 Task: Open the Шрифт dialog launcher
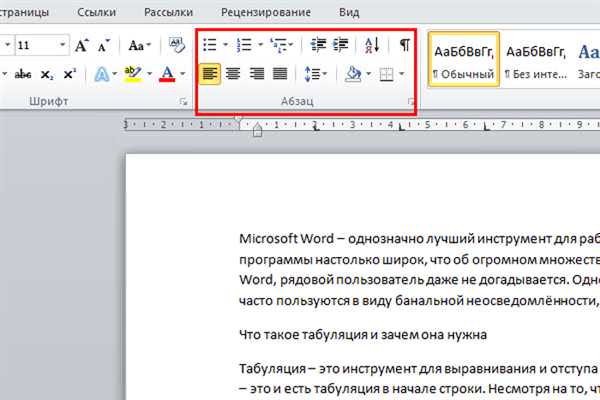click(183, 101)
